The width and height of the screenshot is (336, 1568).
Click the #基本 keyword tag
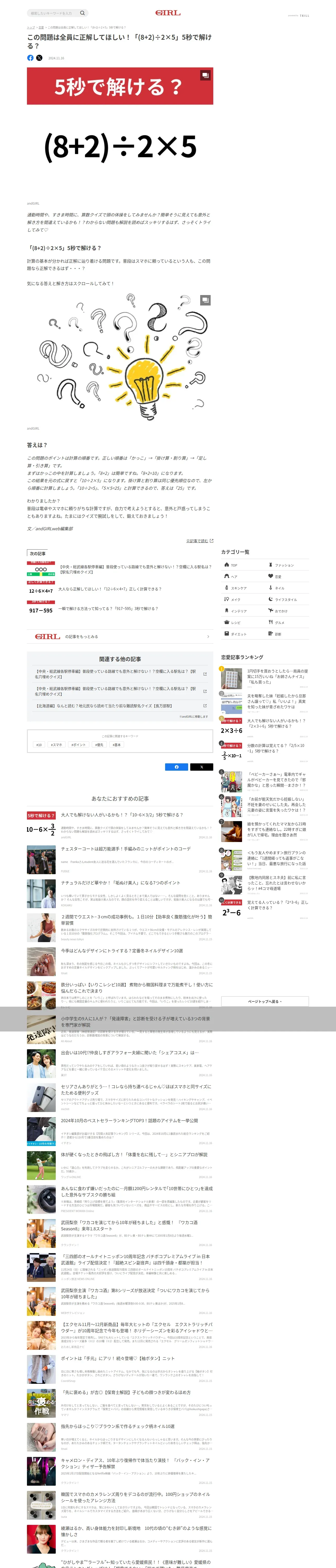click(116, 745)
